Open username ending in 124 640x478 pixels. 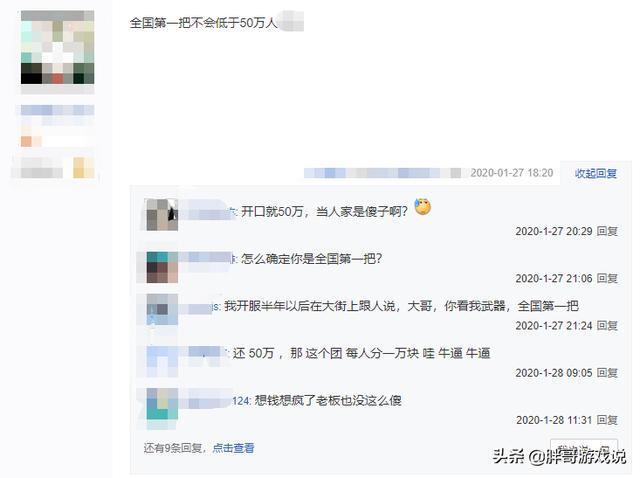[215, 400]
